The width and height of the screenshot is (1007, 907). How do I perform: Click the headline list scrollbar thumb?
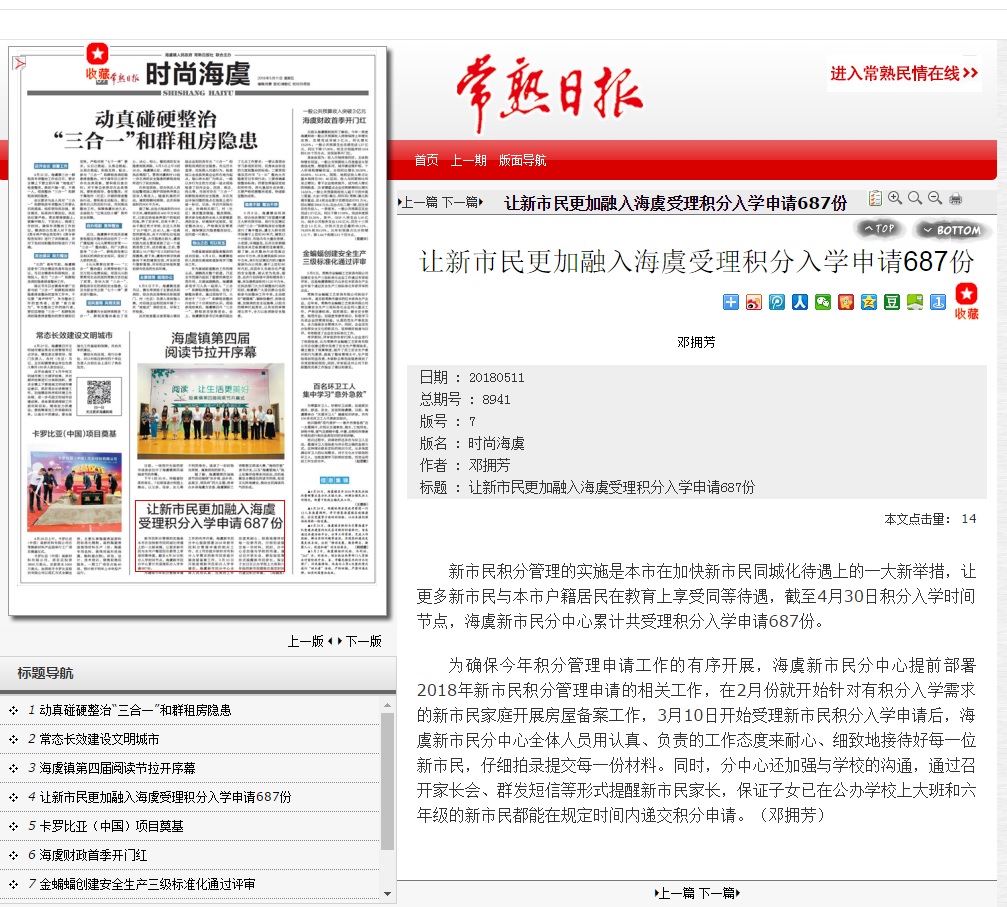coord(387,781)
